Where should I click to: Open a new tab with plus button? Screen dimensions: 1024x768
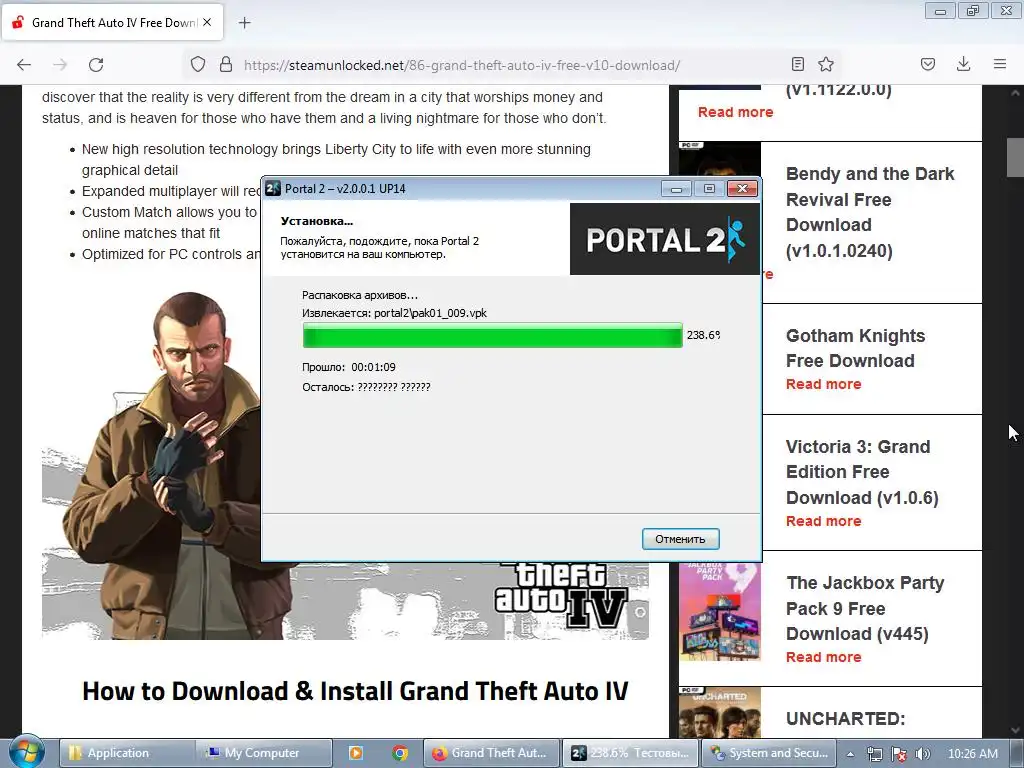point(244,23)
